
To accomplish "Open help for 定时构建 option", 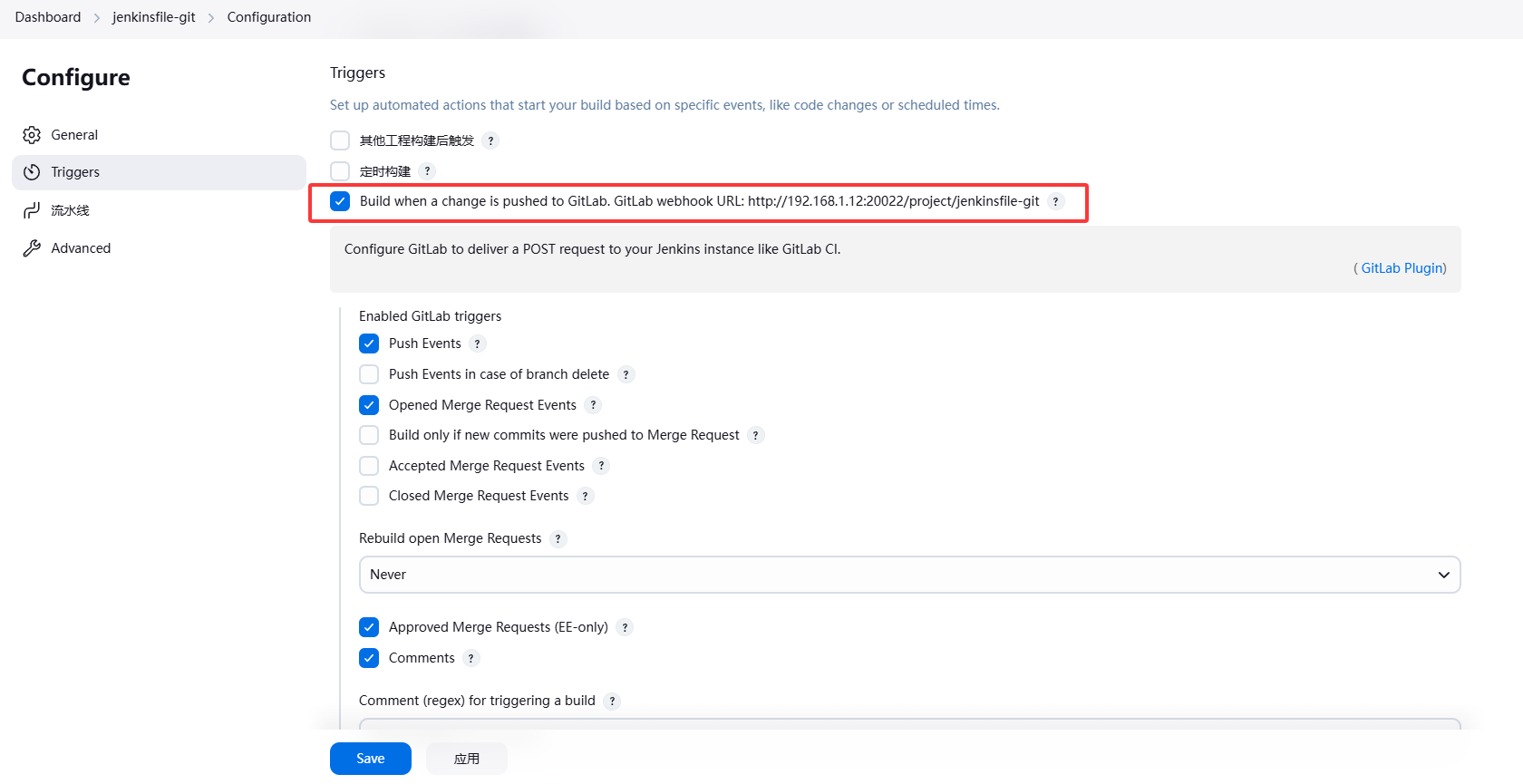I will pos(427,171).
